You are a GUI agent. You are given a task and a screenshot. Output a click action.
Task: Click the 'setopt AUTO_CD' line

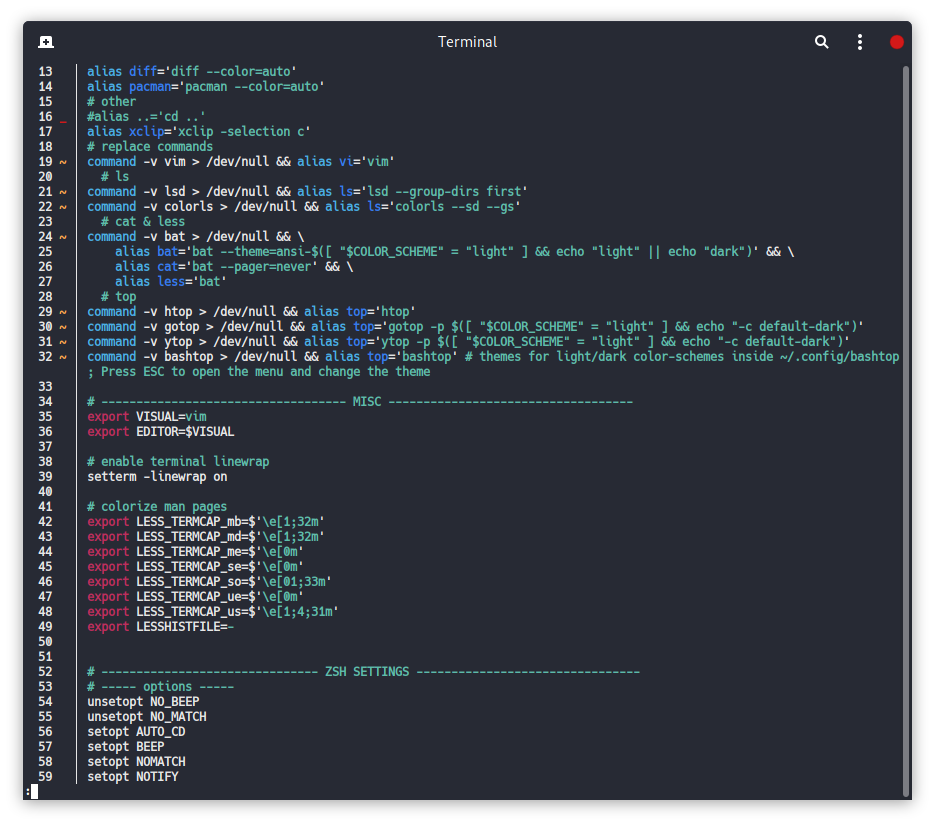(x=136, y=731)
